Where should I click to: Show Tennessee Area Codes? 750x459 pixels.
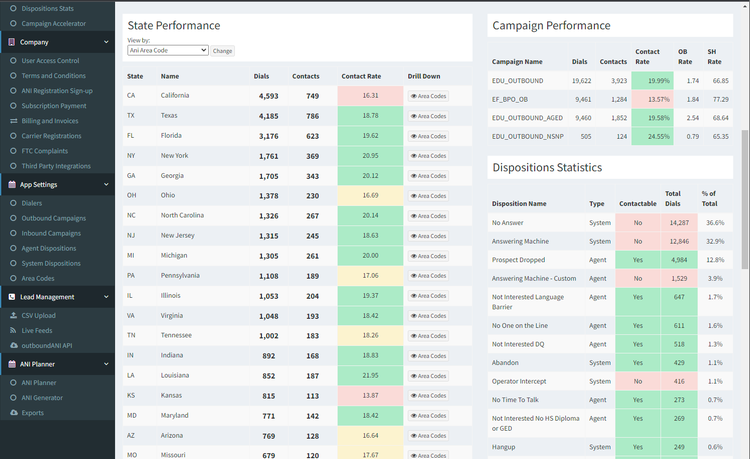click(x=429, y=336)
